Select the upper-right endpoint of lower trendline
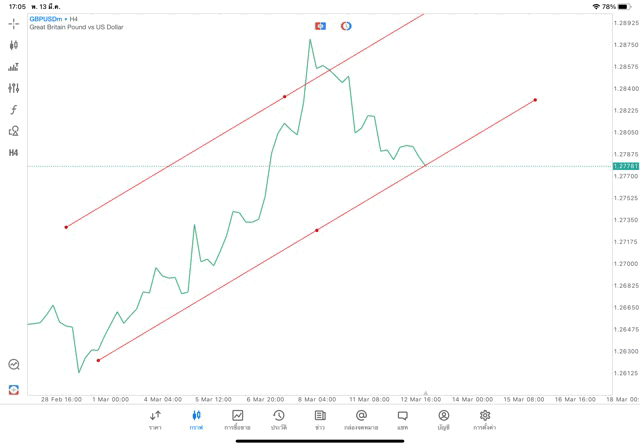The height and width of the screenshot is (447, 640). [x=536, y=100]
